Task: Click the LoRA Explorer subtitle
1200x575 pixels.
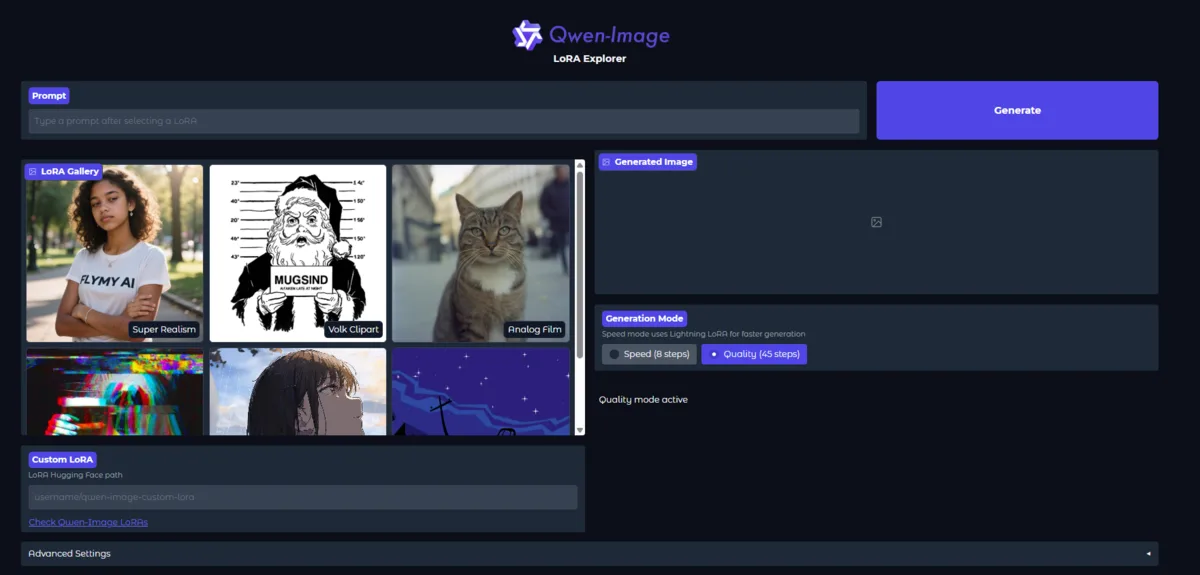Action: tap(590, 59)
